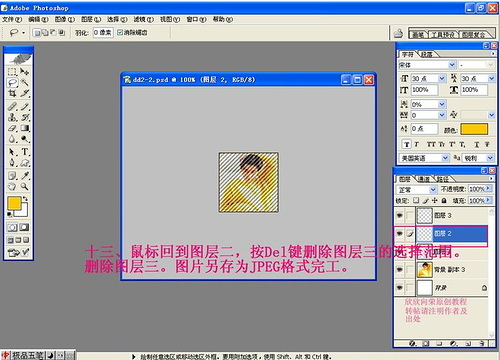The height and width of the screenshot is (360, 500).
Task: Toggle lock all padlock icon
Action: (x=444, y=200)
